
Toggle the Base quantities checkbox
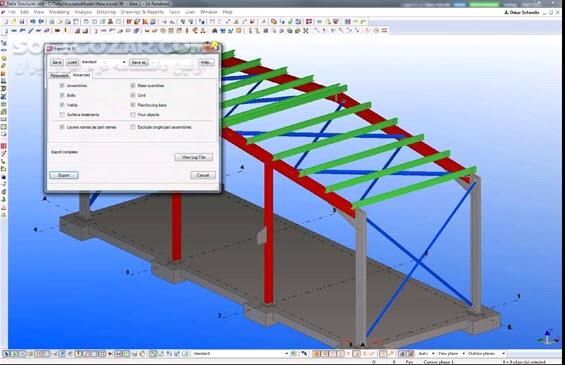(x=133, y=86)
